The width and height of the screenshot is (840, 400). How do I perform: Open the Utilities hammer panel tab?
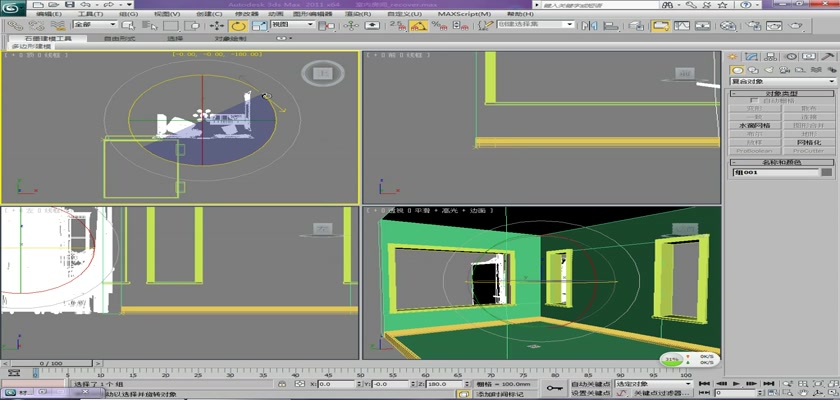828,56
